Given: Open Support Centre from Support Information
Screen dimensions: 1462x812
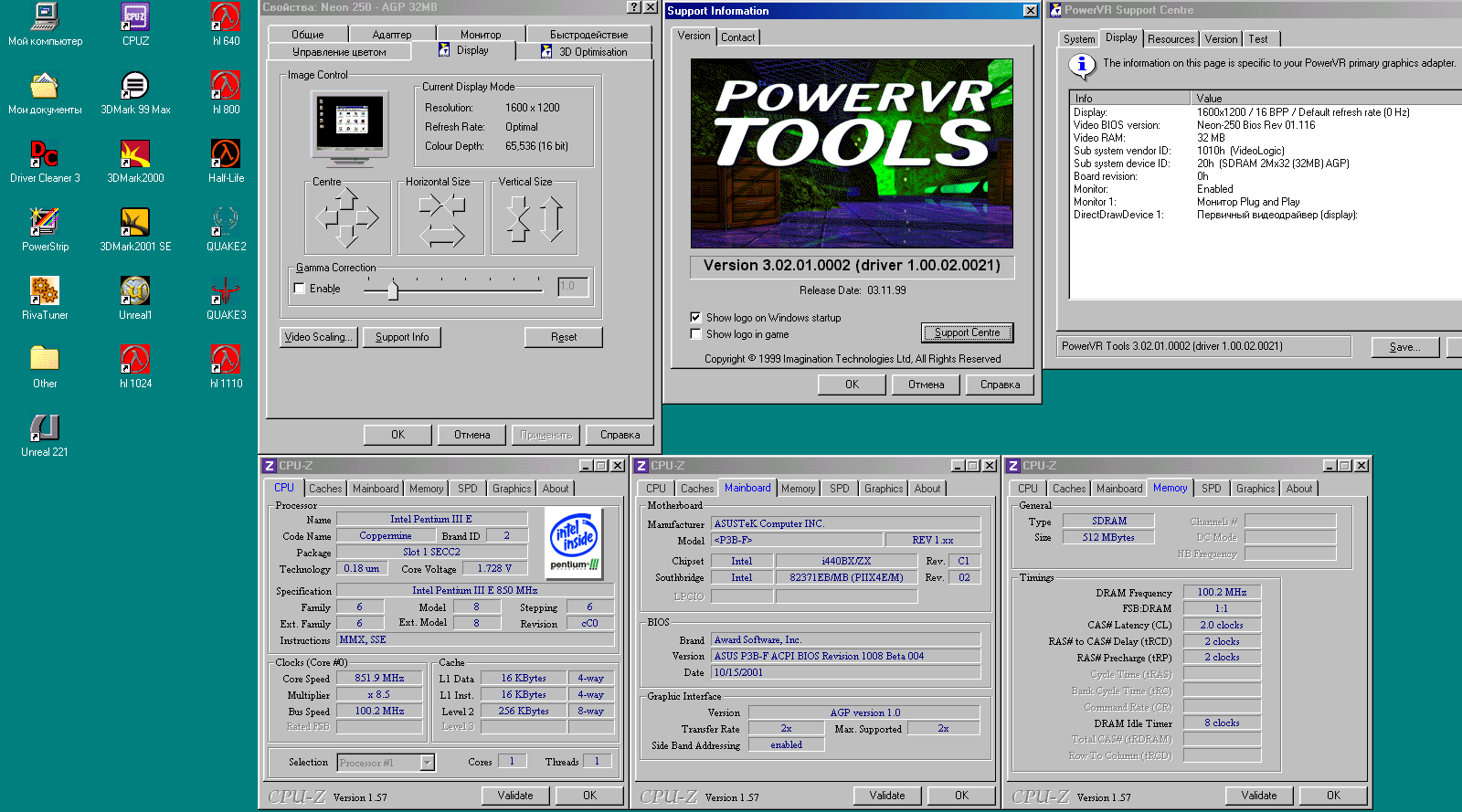Looking at the screenshot, I should pos(968,332).
